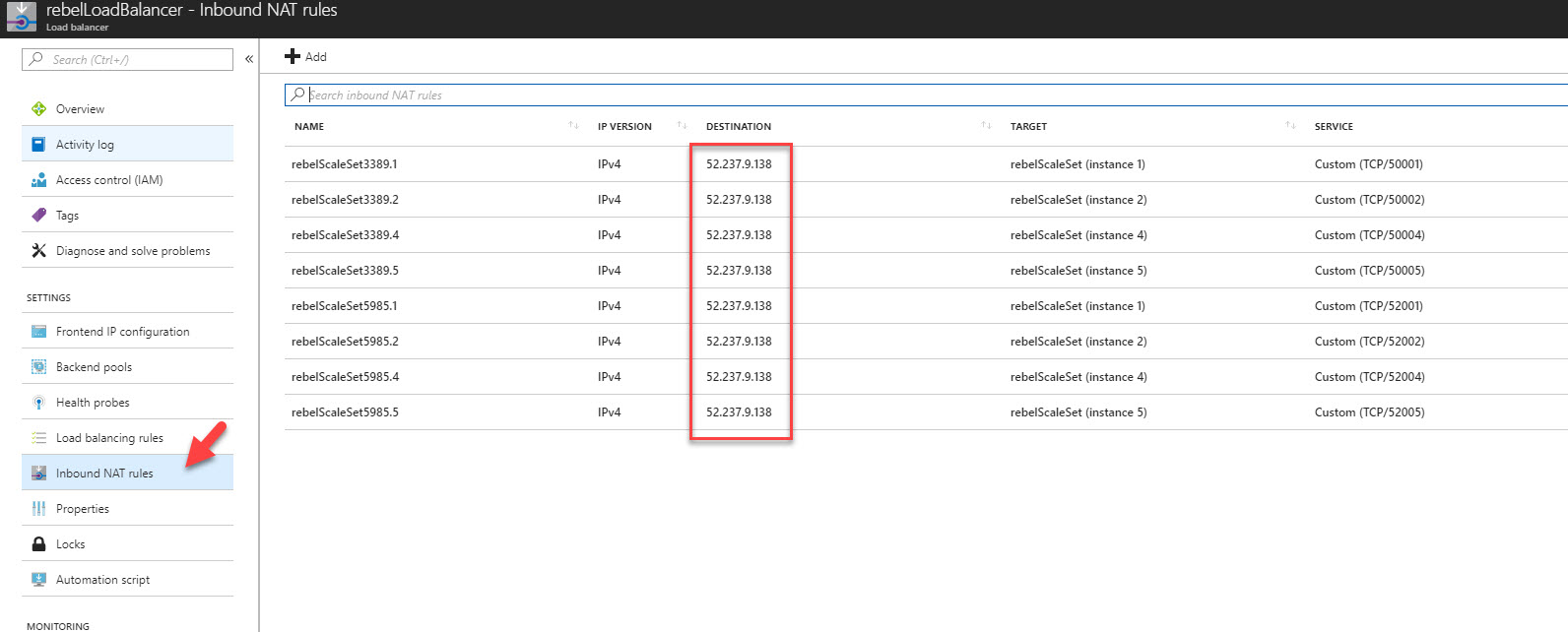Click the Frontend IP configuration icon
The width and height of the screenshot is (1568, 632).
point(38,332)
